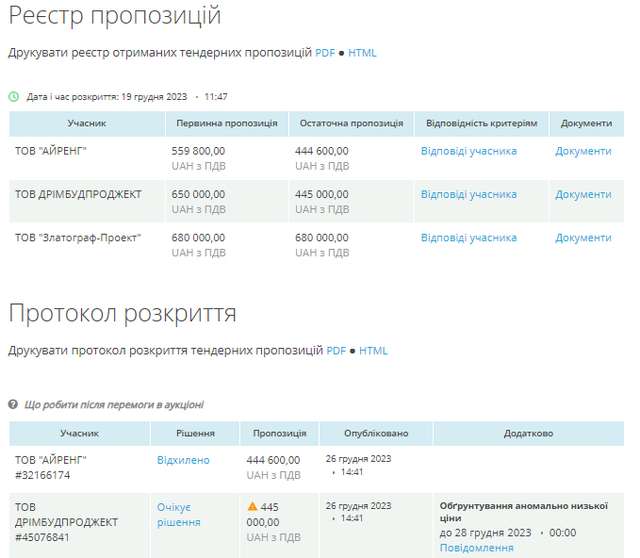640x558 pixels.
Task: Open PDF of the received proposals registry
Action: 325,53
